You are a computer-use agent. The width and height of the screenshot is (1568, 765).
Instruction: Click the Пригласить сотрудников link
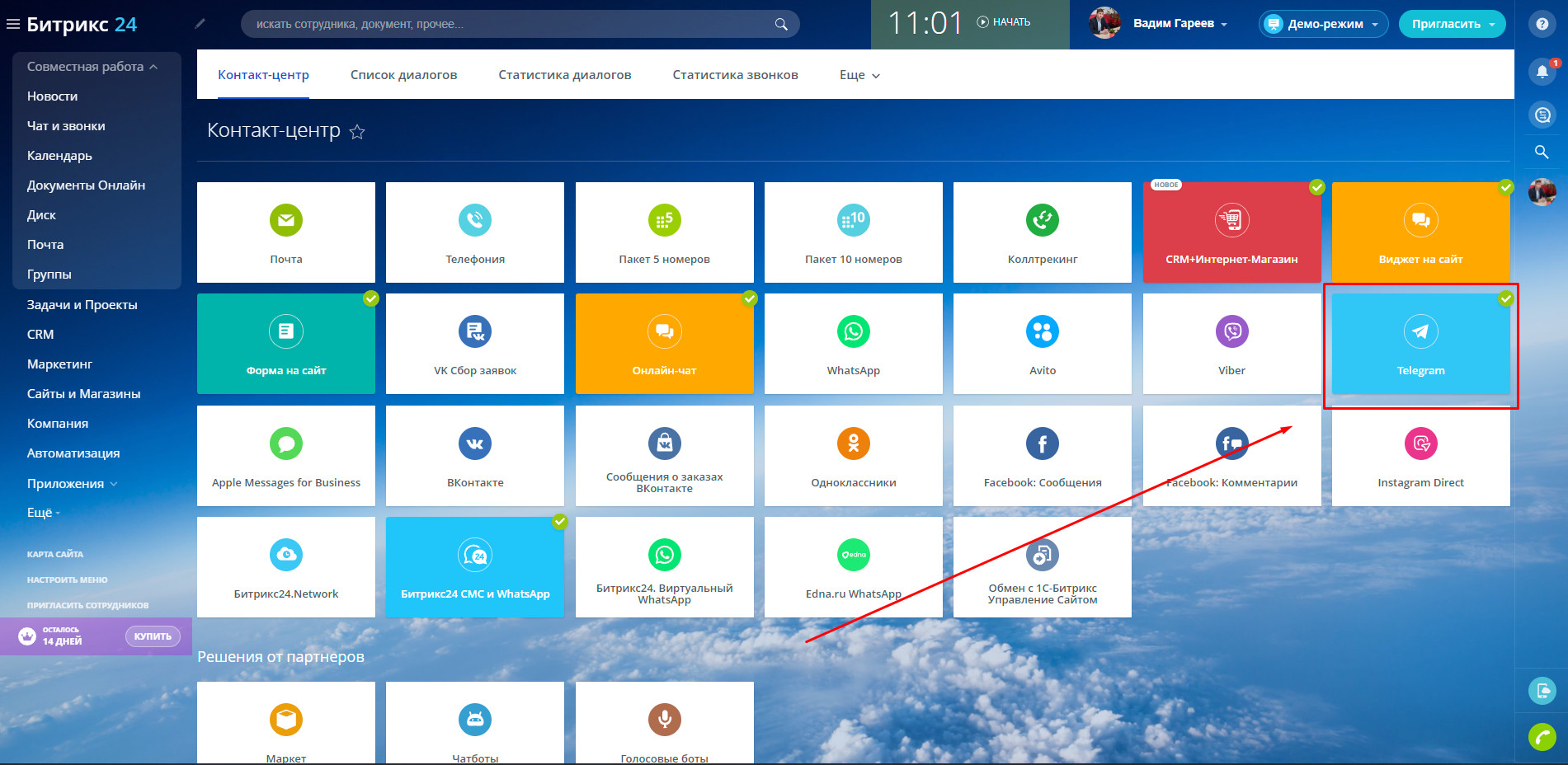click(88, 605)
